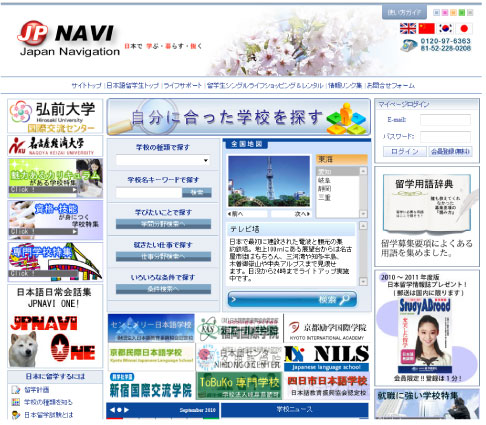
Task: Open お問合せフォーム in the navigation bar
Action: [x=391, y=86]
